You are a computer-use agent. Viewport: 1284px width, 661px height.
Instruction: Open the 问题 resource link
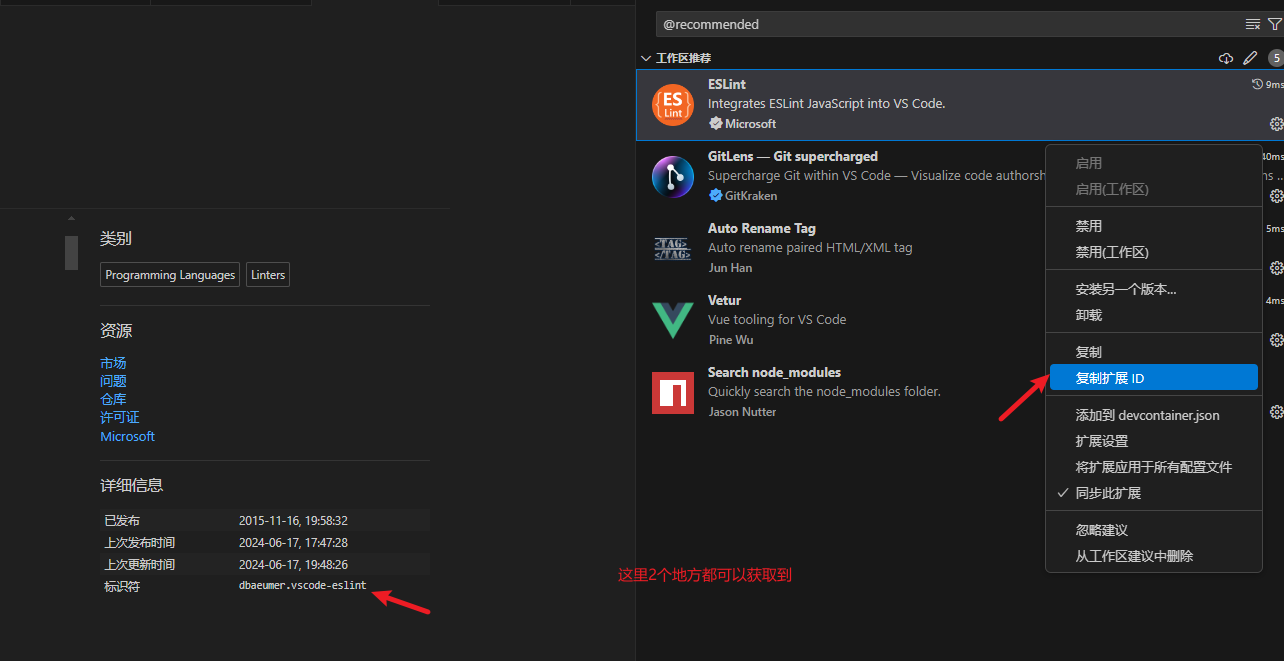pyautogui.click(x=113, y=381)
